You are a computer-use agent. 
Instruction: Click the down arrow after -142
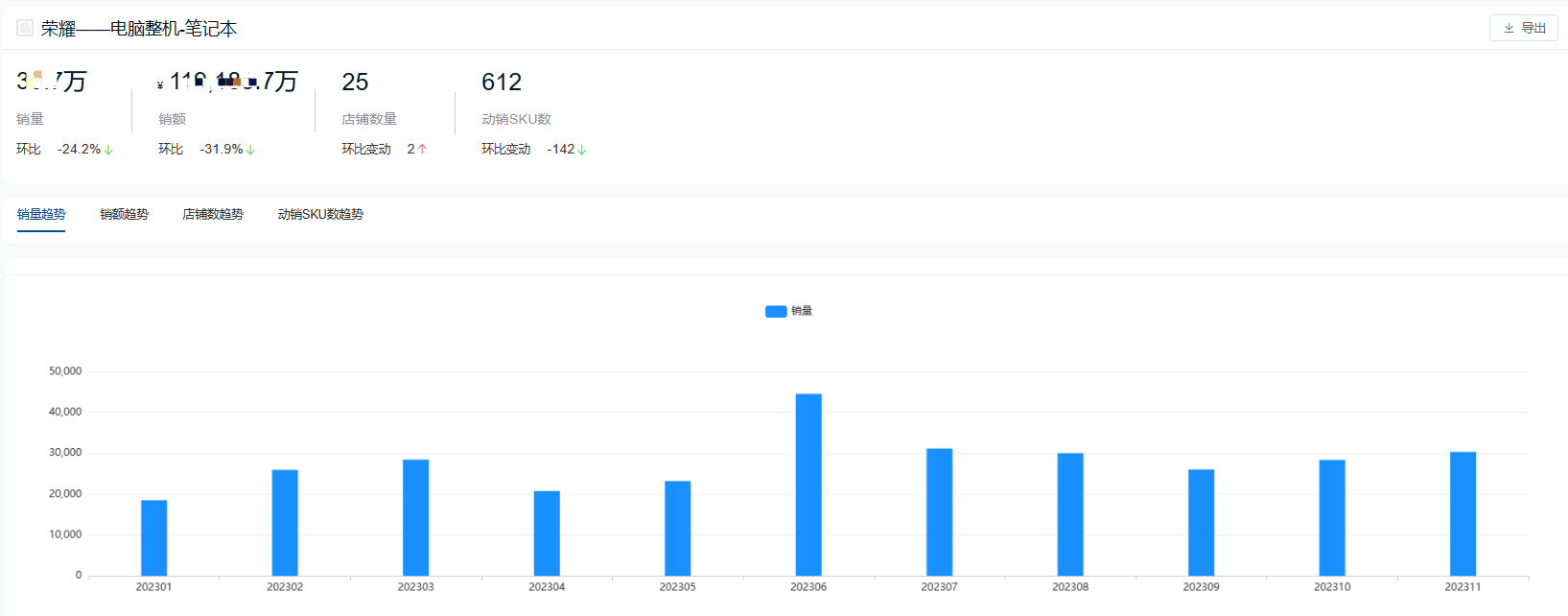[581, 150]
